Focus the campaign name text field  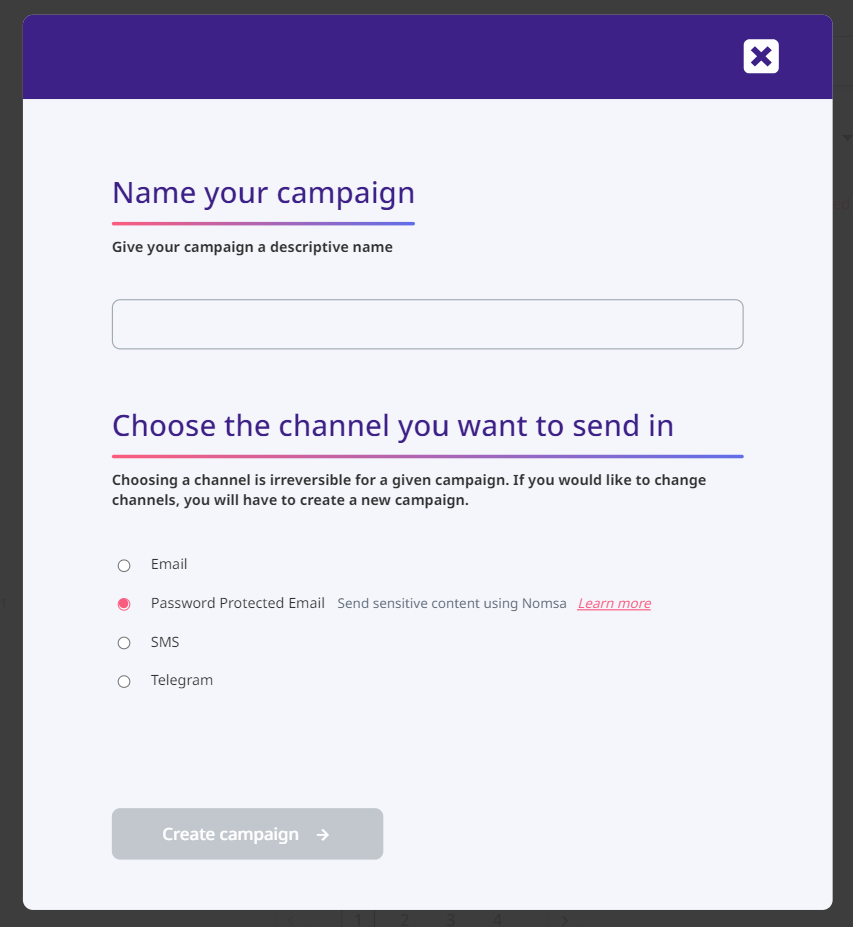(x=427, y=324)
